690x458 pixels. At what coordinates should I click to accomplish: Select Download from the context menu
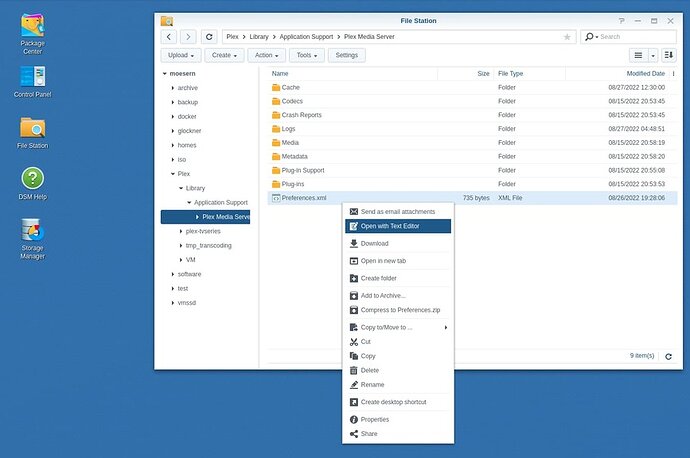pyautogui.click(x=398, y=243)
